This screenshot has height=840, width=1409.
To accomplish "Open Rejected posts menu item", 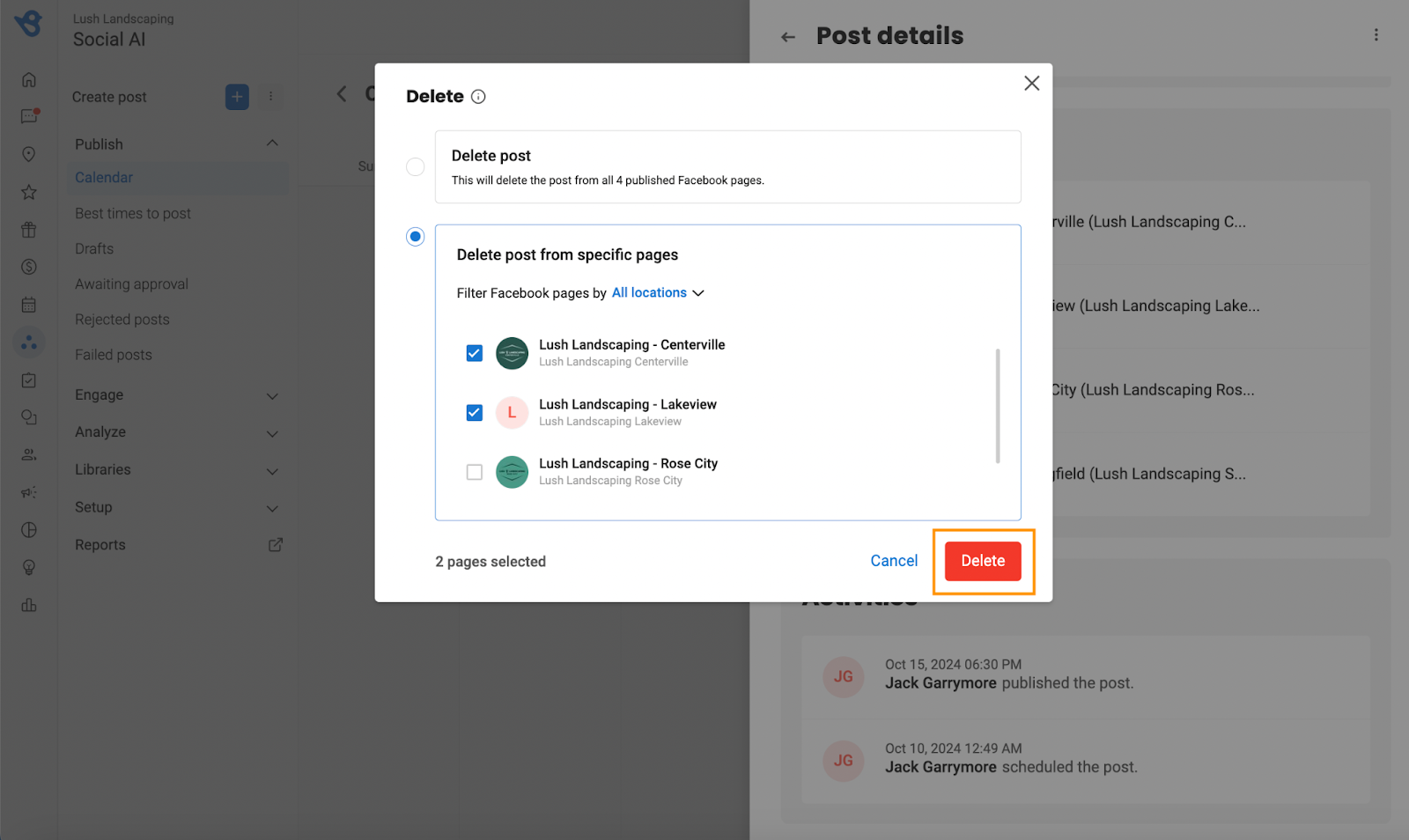I will click(x=122, y=320).
